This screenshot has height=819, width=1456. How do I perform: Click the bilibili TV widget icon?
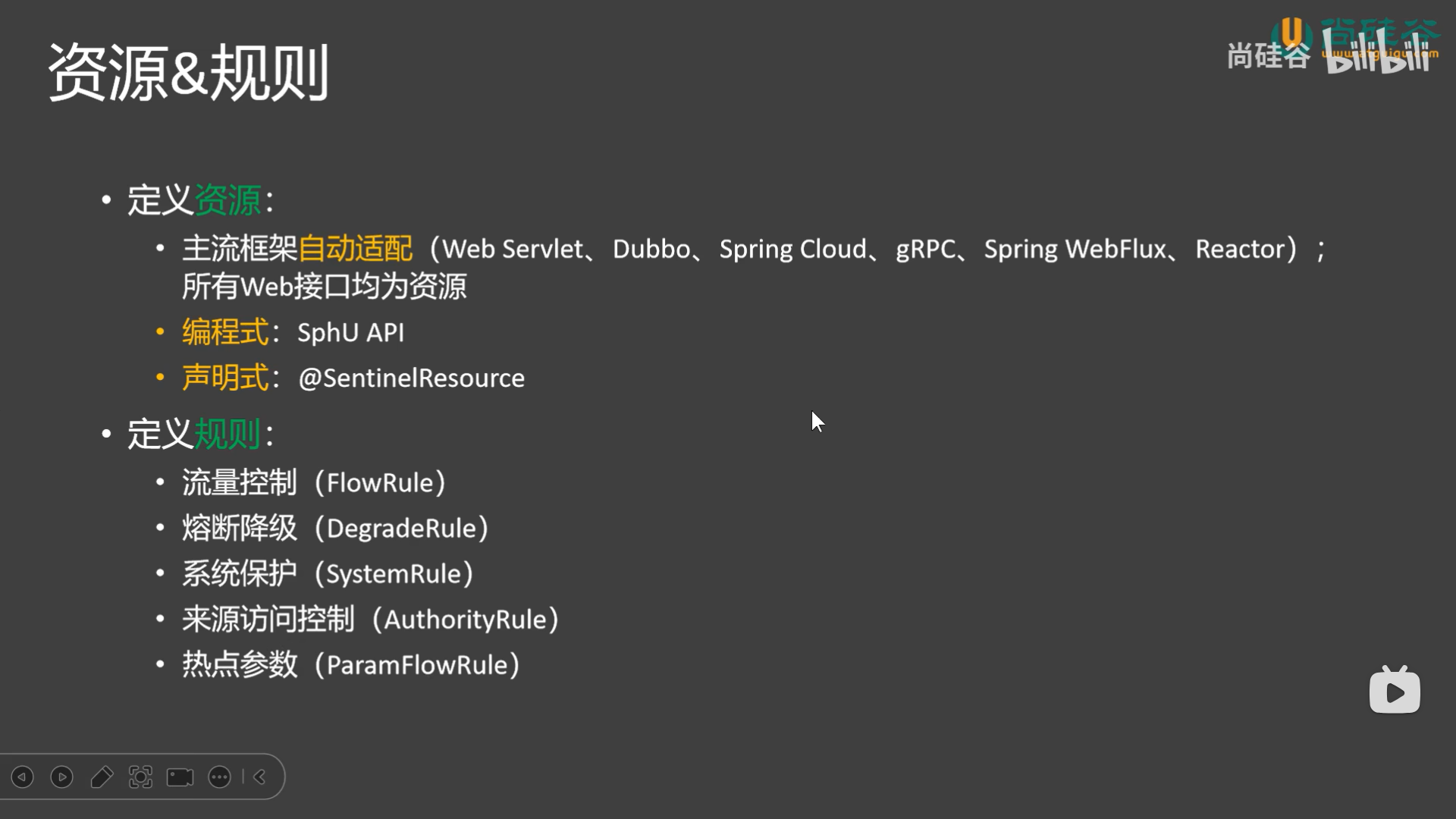(x=1395, y=691)
